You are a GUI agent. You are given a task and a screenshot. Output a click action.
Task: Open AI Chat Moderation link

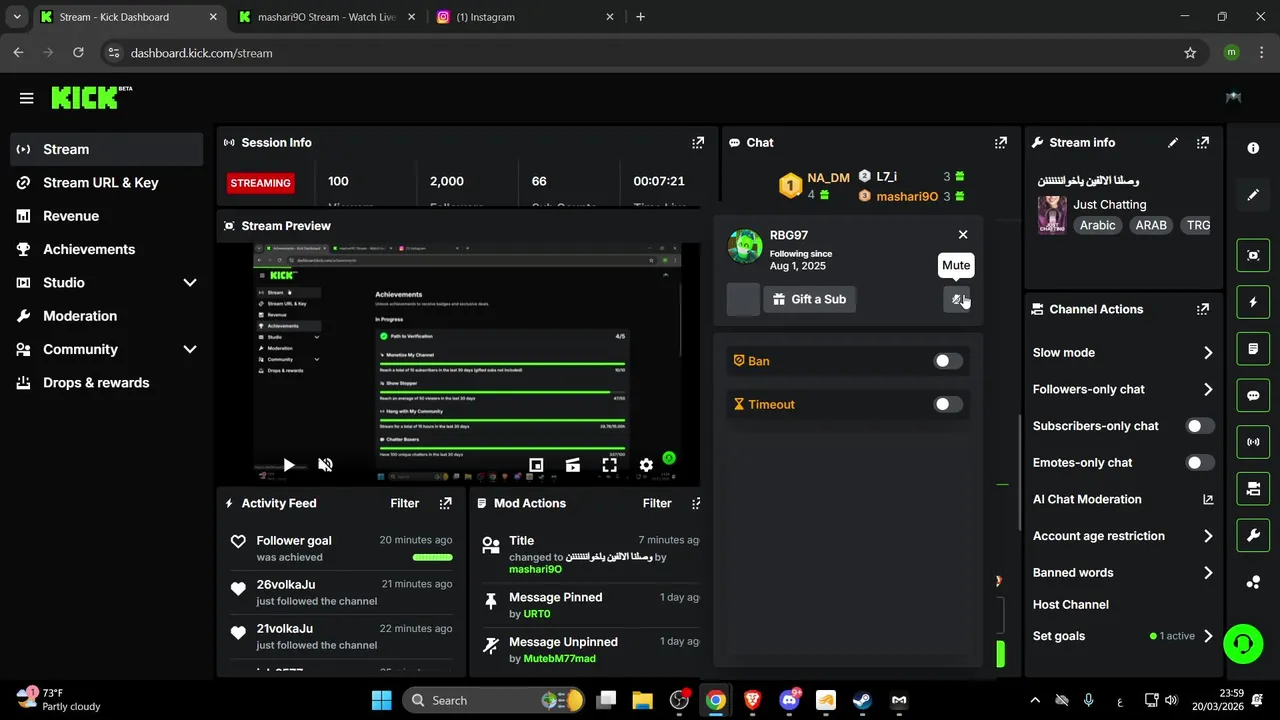(x=1123, y=499)
